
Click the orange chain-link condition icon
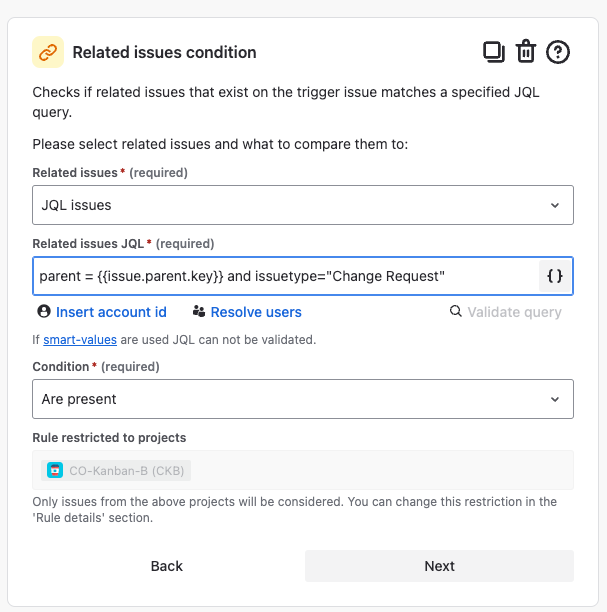pyautogui.click(x=48, y=52)
